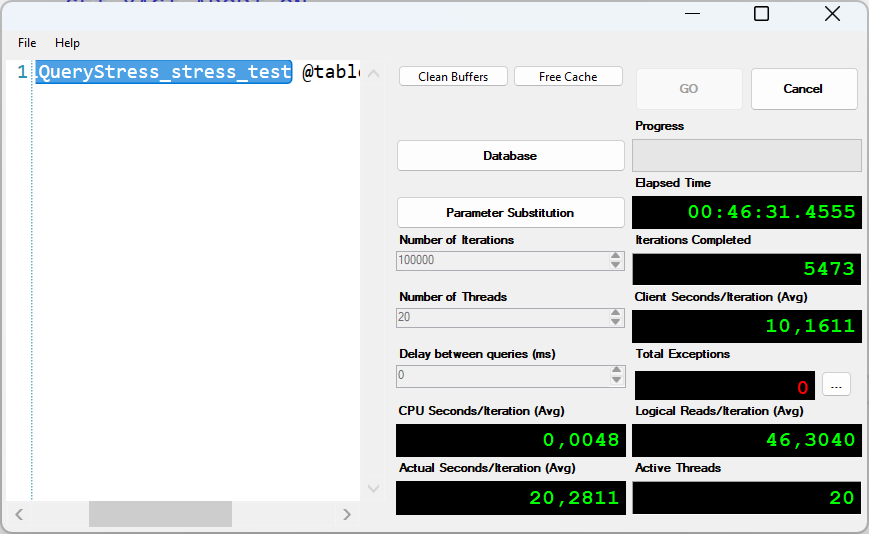869x534 pixels.
Task: Click the horizontal scrollbar thumb
Action: click(x=160, y=514)
